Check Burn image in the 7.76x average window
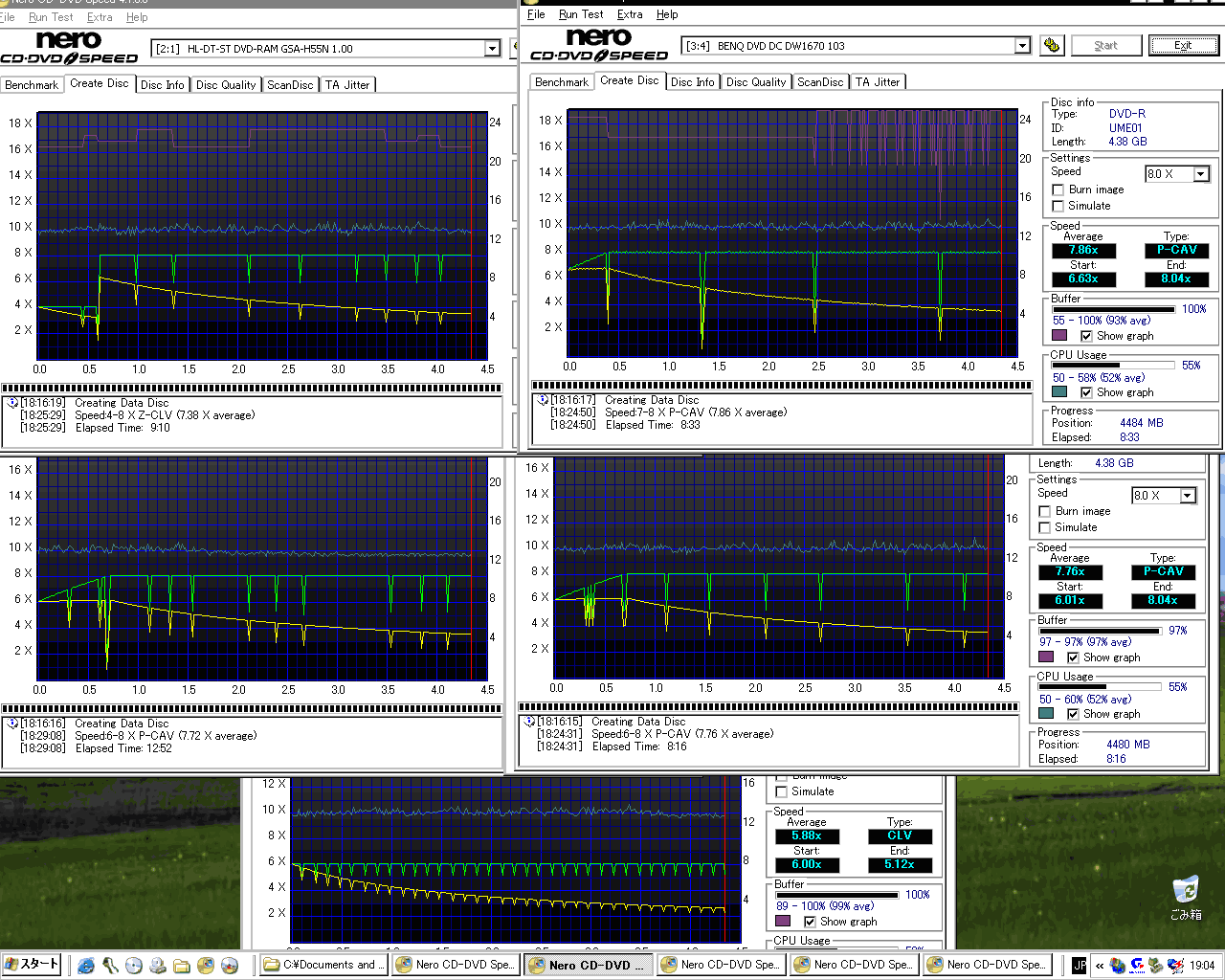Viewport: 1225px width, 980px height. [x=1044, y=511]
